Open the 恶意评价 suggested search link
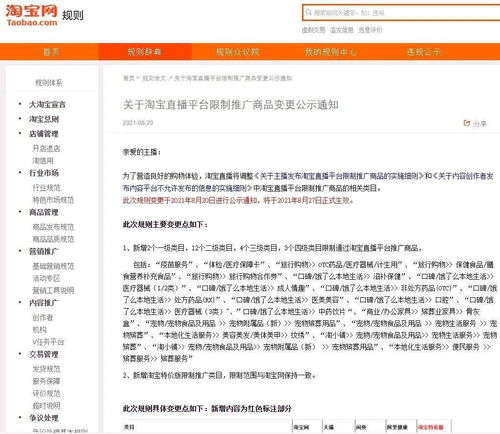Viewport: 500px width, 434px height. [370, 30]
